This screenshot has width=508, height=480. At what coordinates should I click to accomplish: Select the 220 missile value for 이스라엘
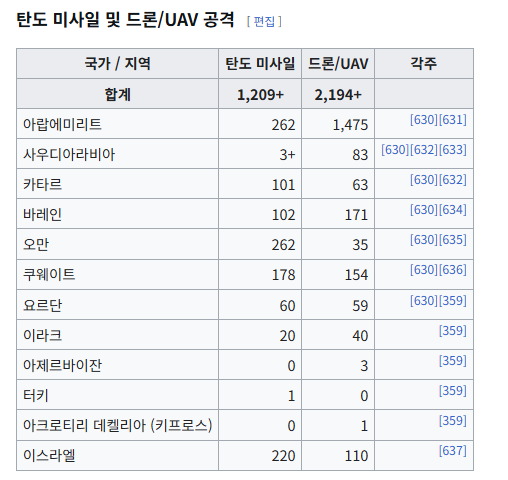[283, 456]
